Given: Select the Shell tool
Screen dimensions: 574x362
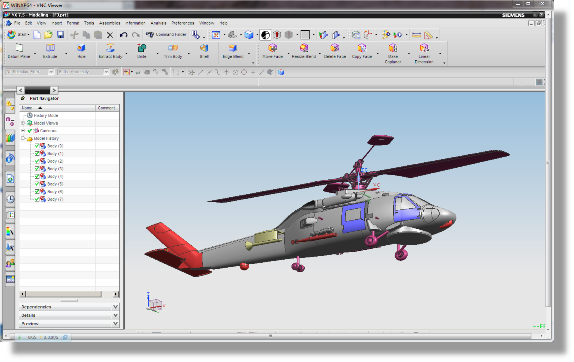Looking at the screenshot, I should (204, 51).
